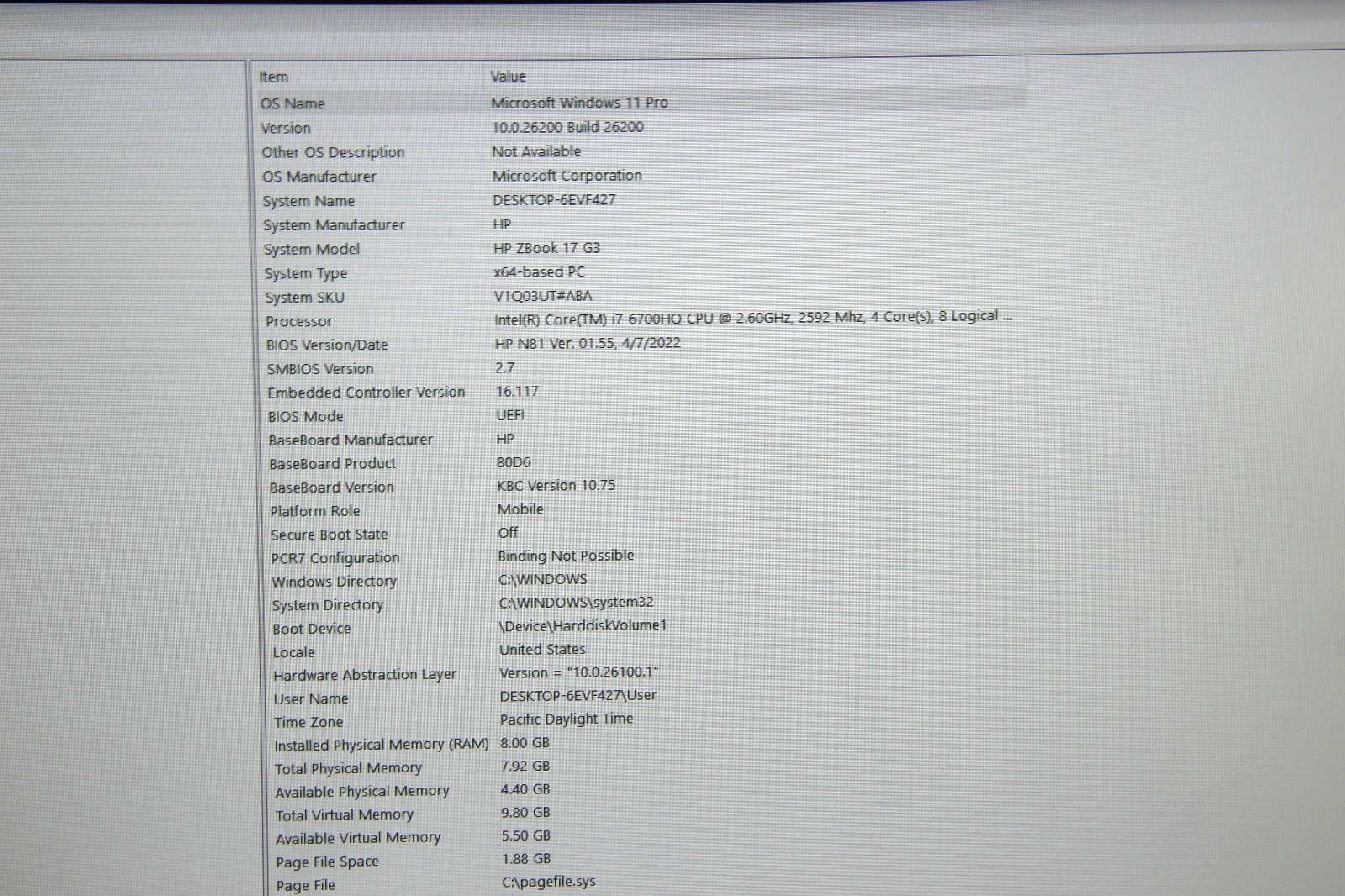Select the System SKU row label
Screen dimensions: 1345x896
[x=304, y=298]
